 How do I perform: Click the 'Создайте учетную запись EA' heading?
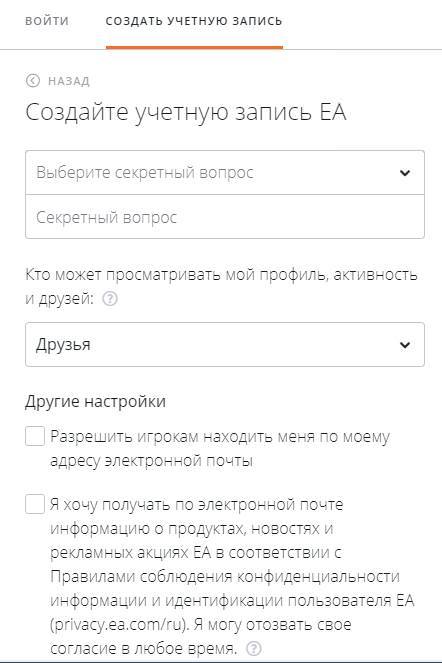coord(186,112)
